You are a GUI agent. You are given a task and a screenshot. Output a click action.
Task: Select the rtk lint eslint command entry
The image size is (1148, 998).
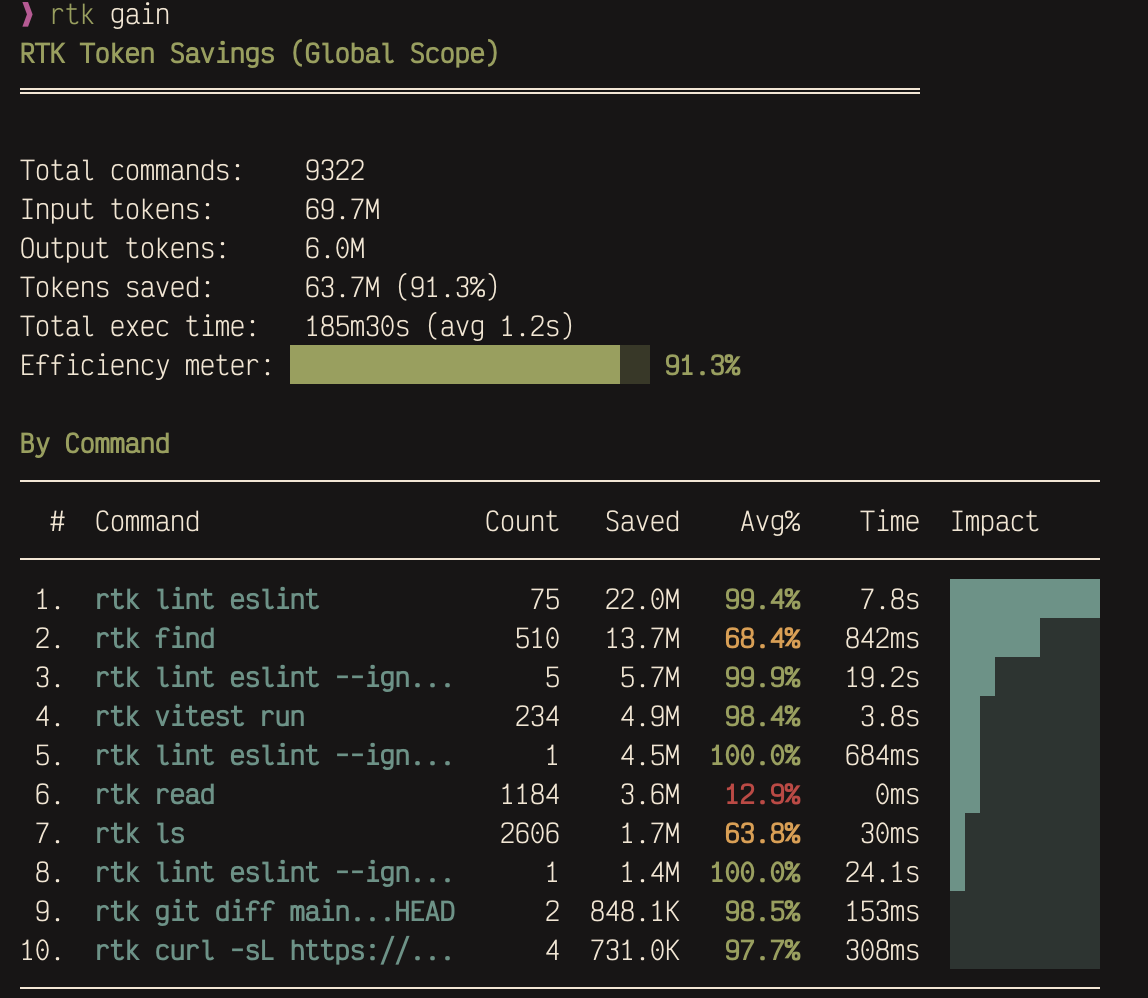point(207,599)
